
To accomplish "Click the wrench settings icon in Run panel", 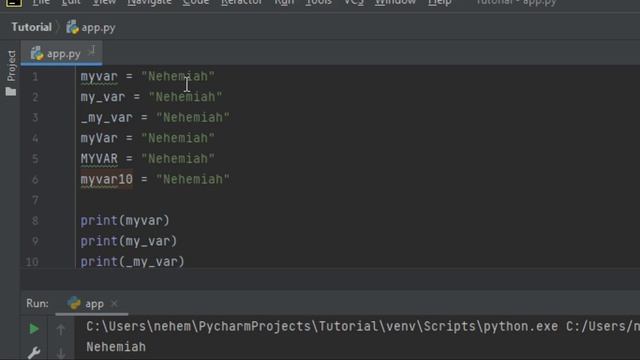I will pyautogui.click(x=34, y=353).
